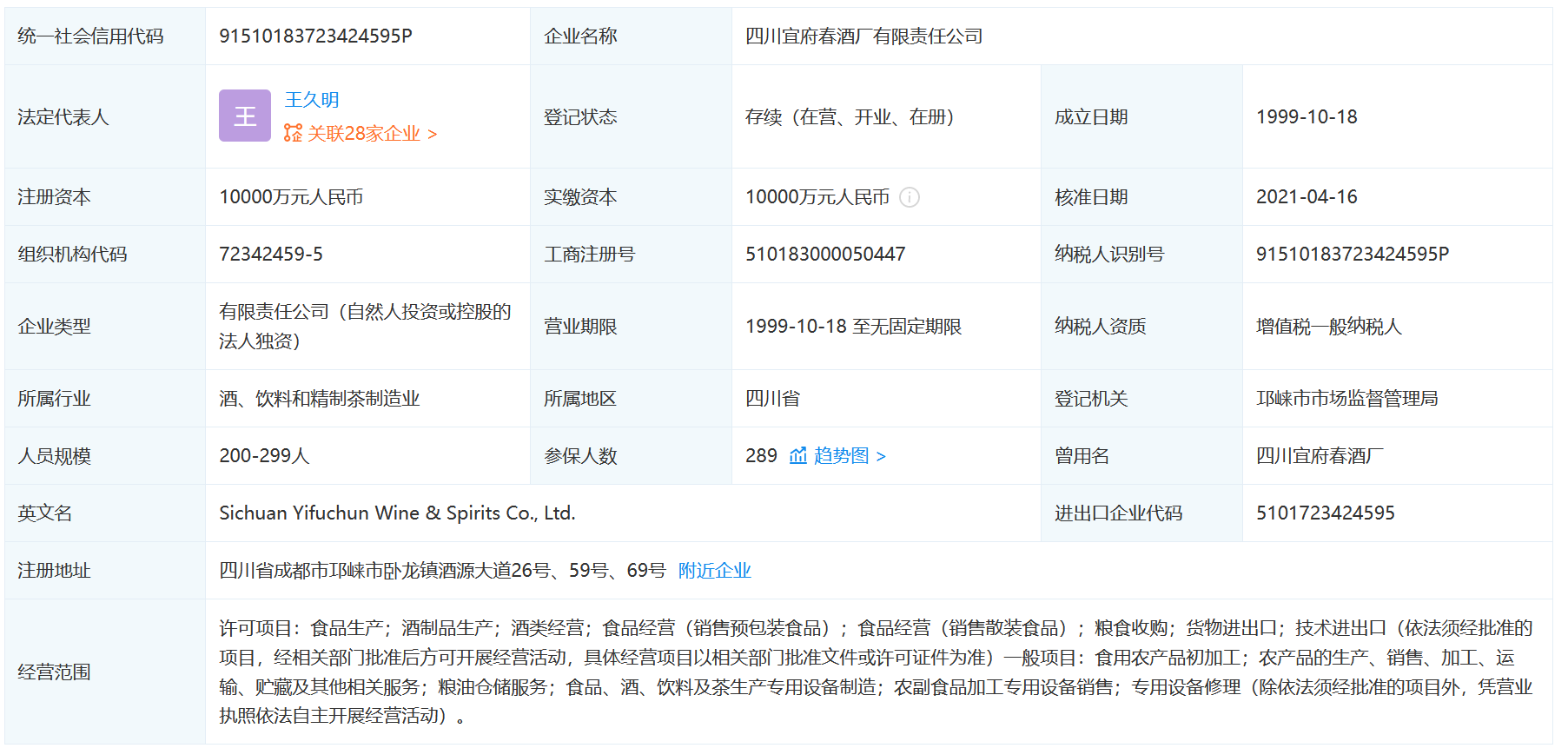The image size is (1568, 748).
Task: Click the 成立日期 label cell
Action: point(1141,117)
